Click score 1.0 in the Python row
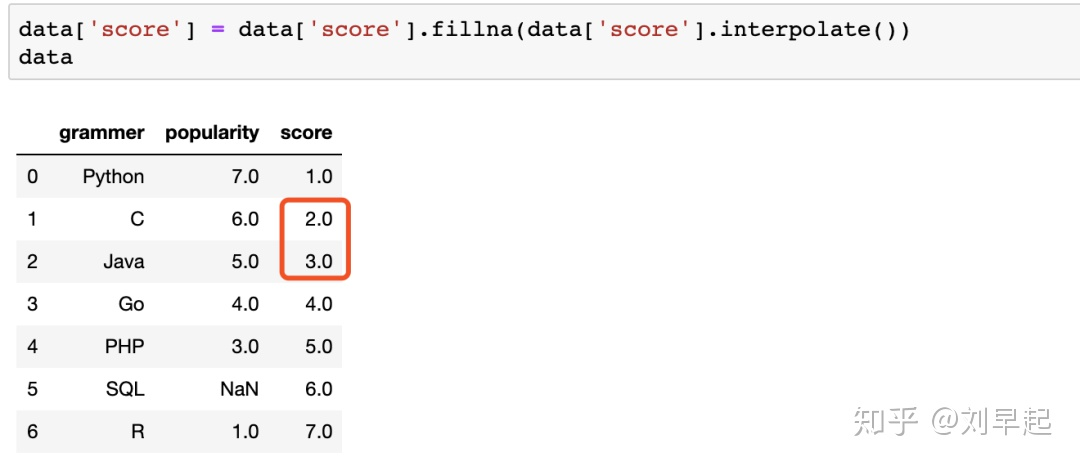Viewport: 1080px width, 466px height. 319,177
